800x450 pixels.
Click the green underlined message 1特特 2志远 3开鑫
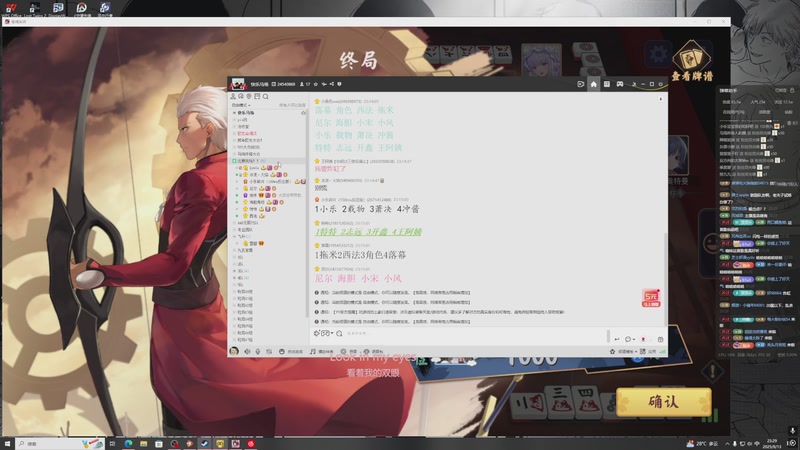pyautogui.click(x=368, y=232)
